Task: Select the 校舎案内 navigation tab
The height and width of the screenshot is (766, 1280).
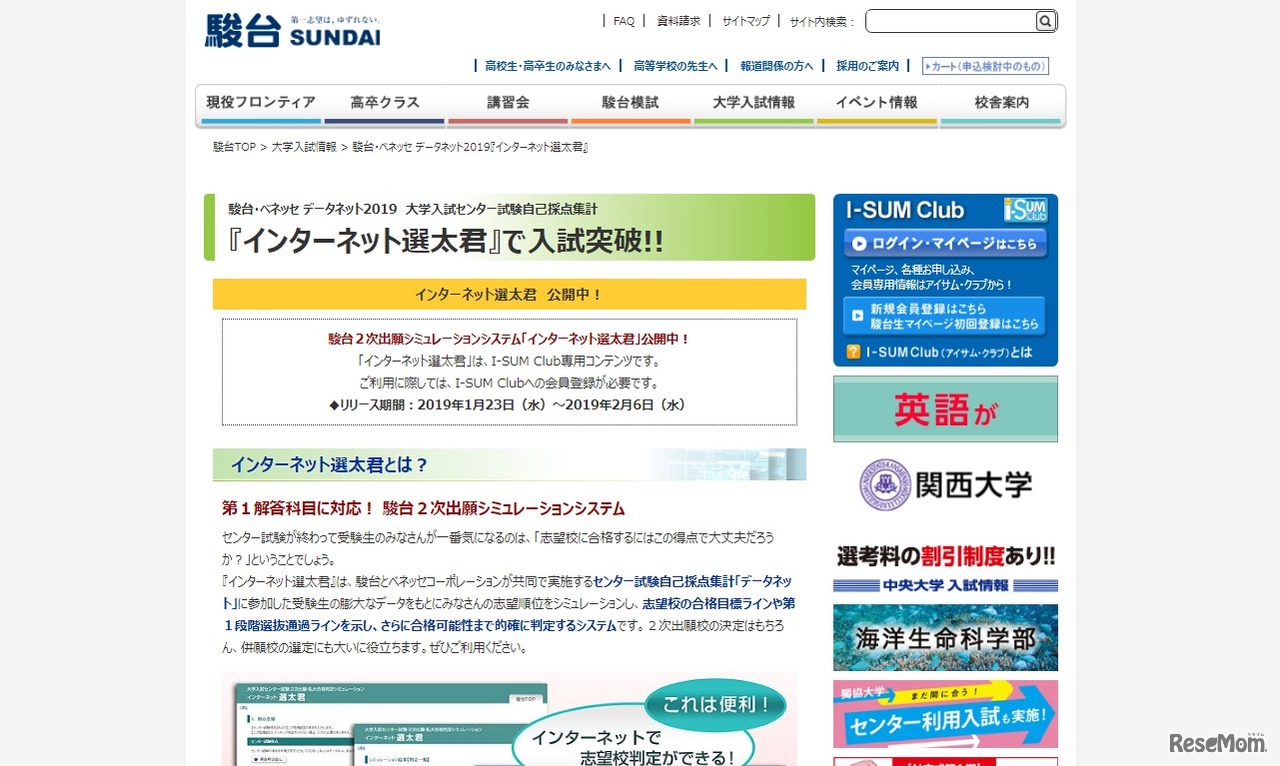Action: click(1001, 102)
